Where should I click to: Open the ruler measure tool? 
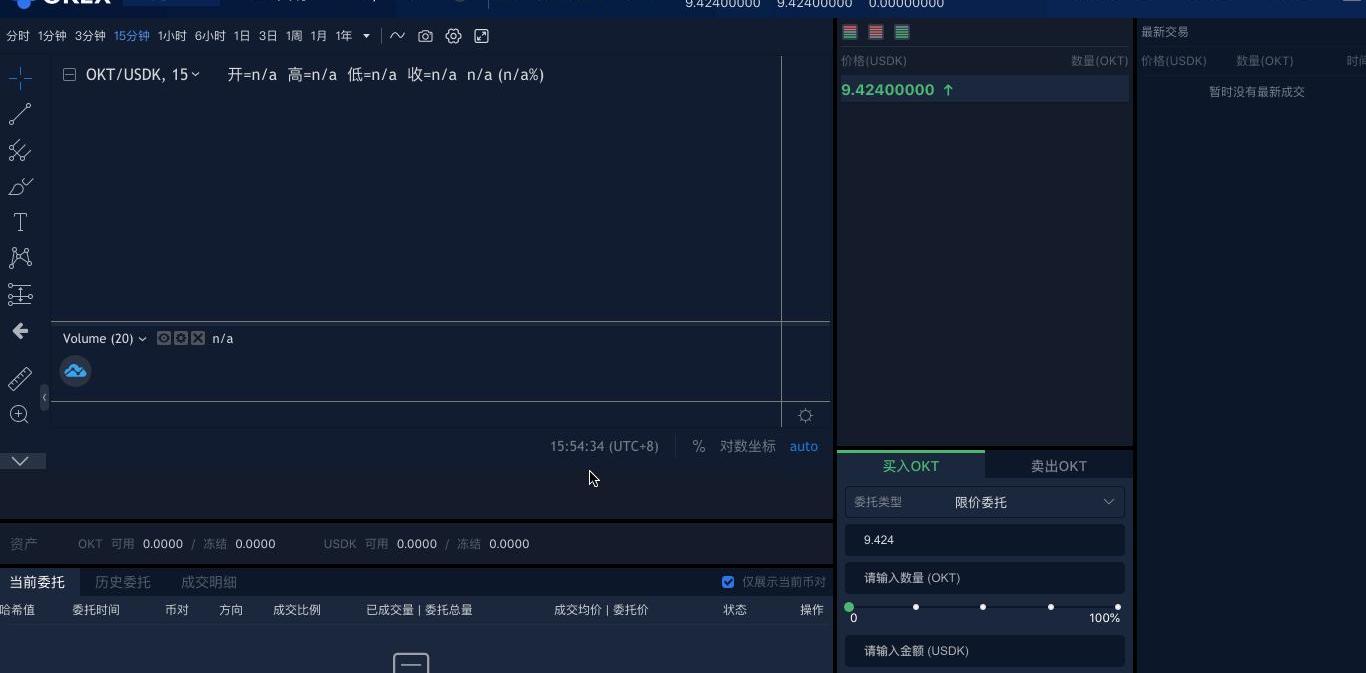click(x=20, y=379)
